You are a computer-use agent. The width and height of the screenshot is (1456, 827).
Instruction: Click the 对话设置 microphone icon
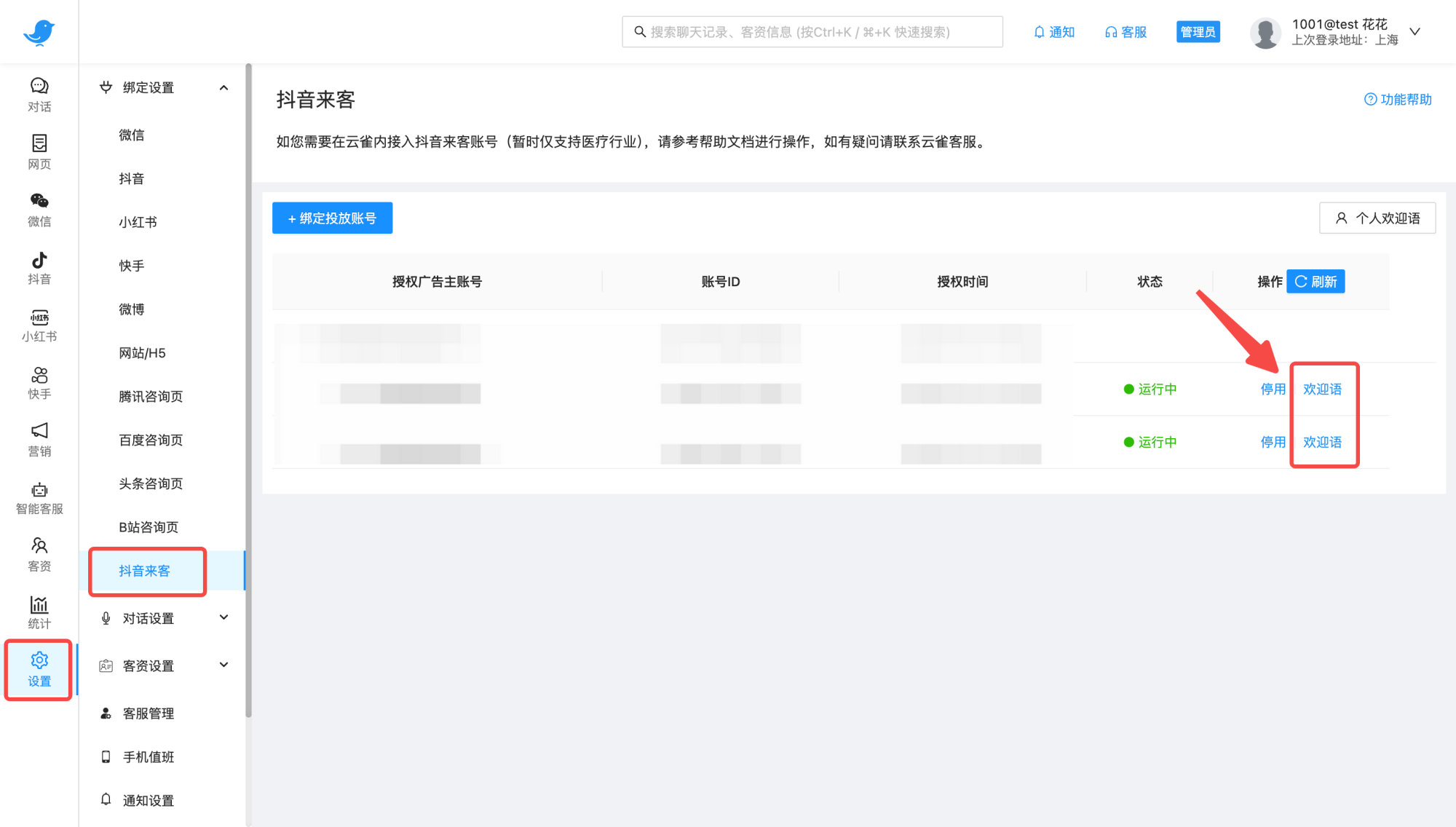click(106, 618)
